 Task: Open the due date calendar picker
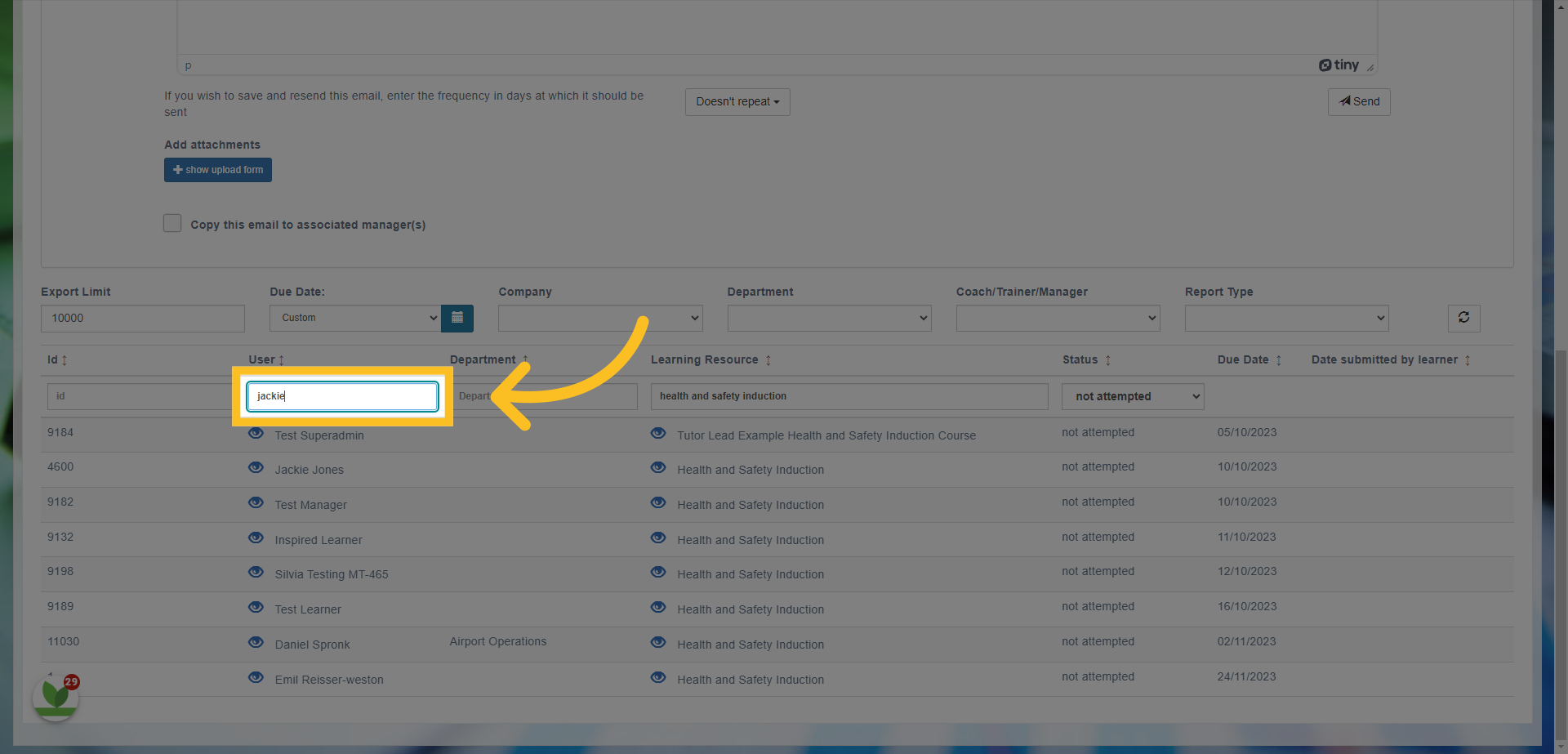[457, 318]
